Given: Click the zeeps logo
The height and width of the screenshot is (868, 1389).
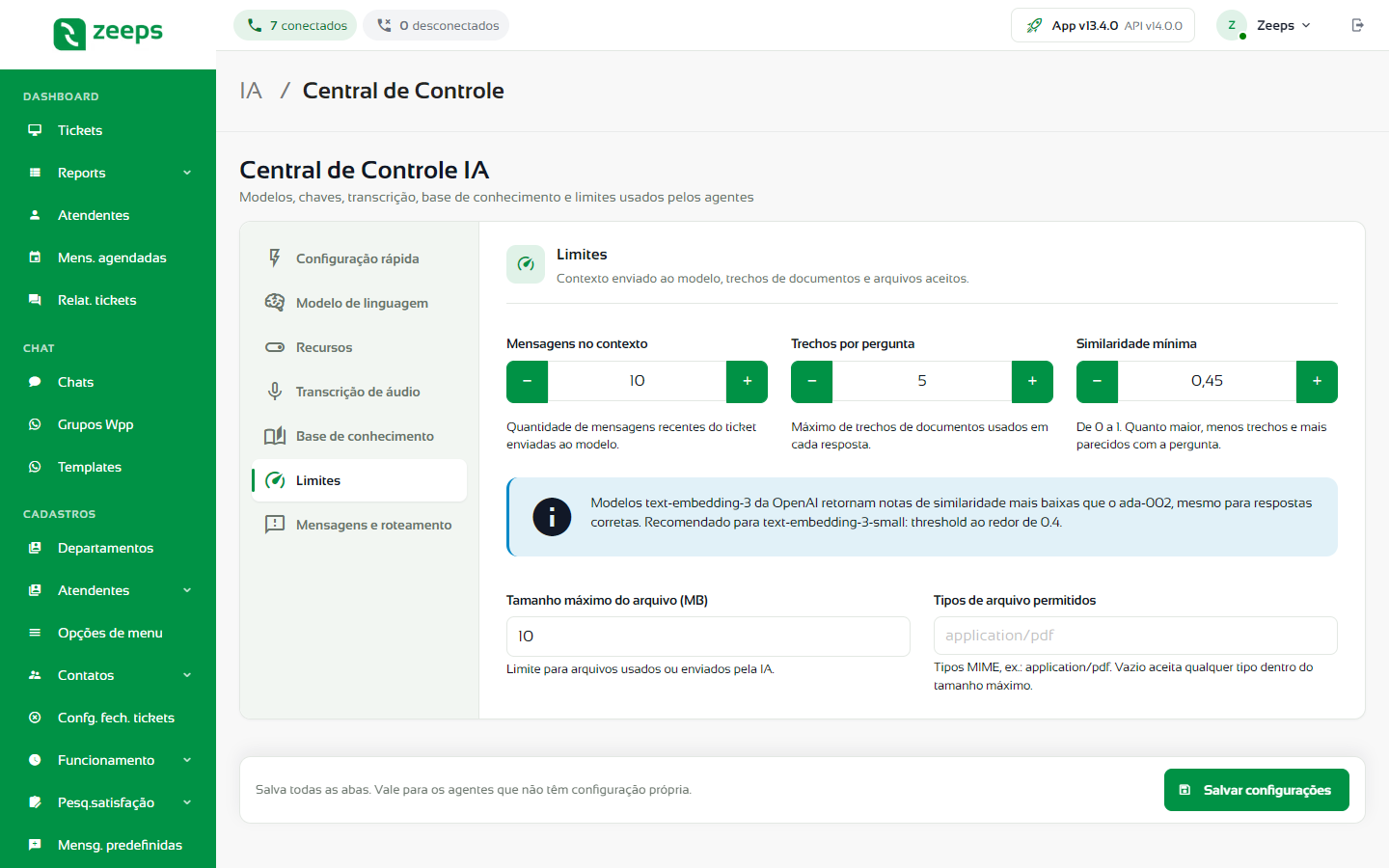Looking at the screenshot, I should coord(108,34).
